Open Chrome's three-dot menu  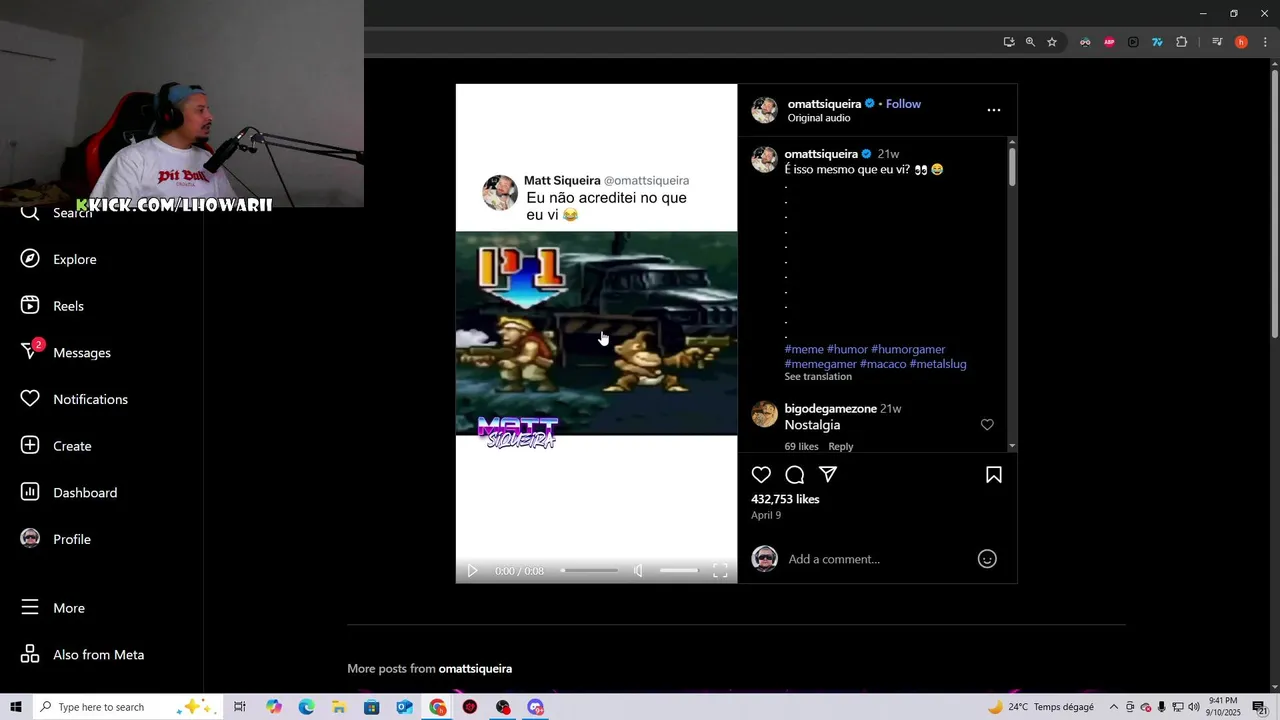1265,42
